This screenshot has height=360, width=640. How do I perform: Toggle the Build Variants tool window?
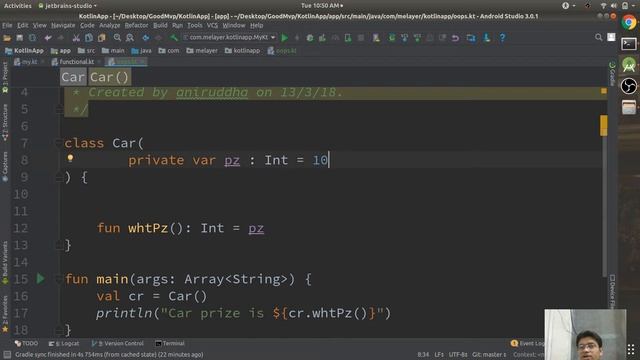5,262
